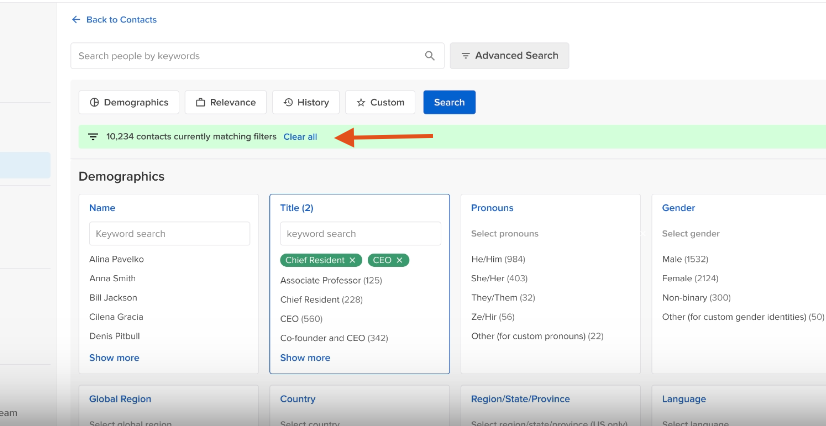Remove the CEO tag
The width and height of the screenshot is (826, 426).
(399, 260)
